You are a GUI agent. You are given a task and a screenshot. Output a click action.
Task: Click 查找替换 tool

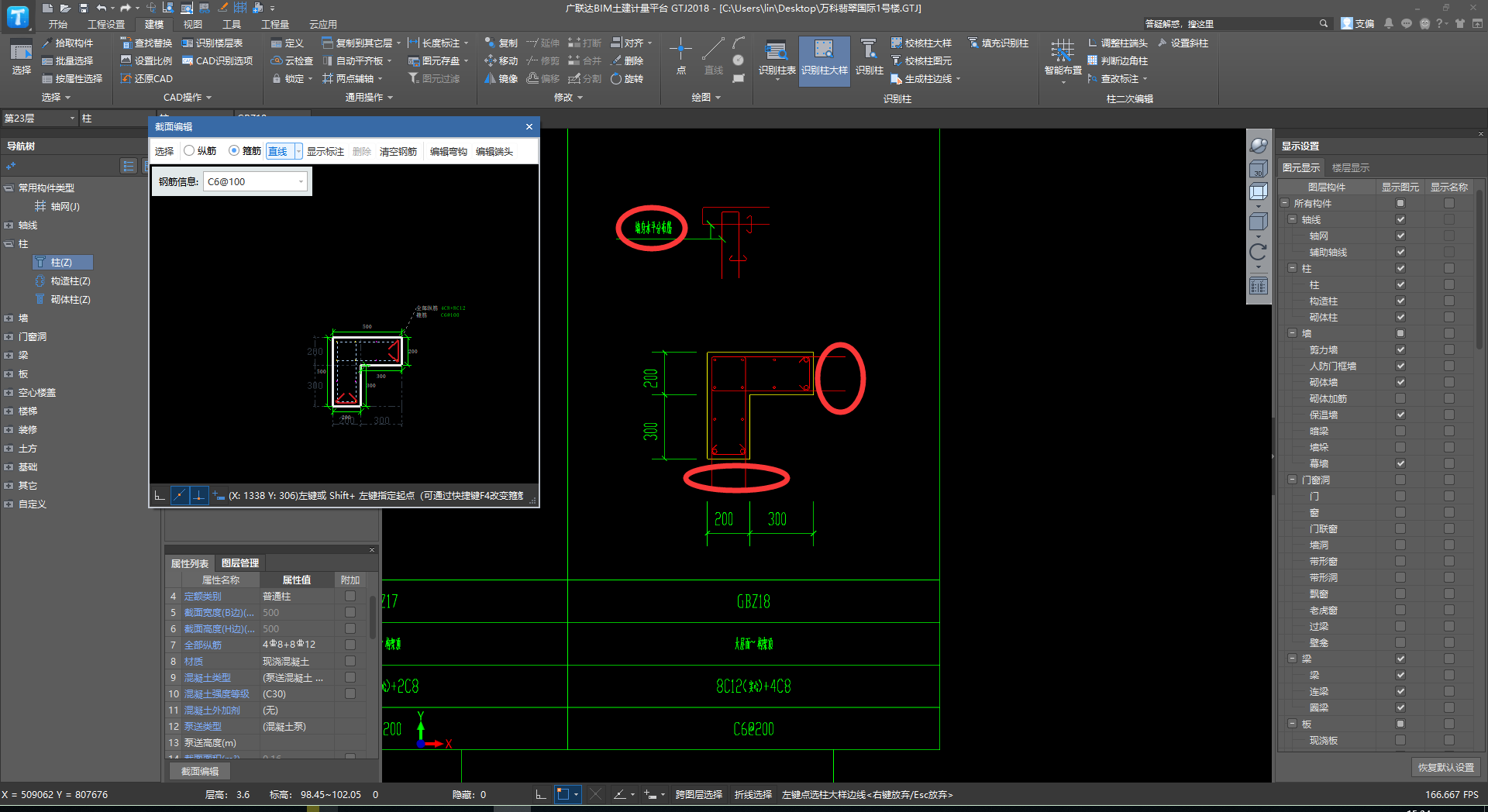tap(146, 43)
